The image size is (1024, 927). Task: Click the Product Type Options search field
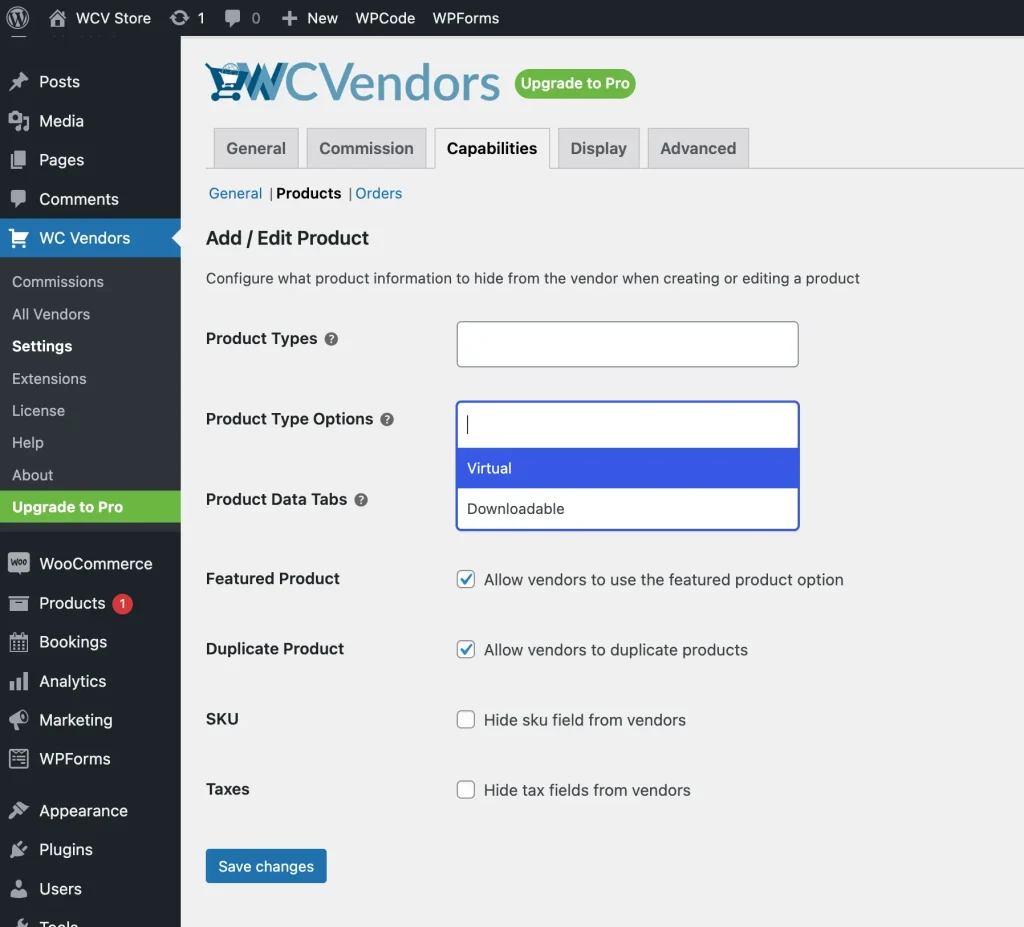click(628, 425)
